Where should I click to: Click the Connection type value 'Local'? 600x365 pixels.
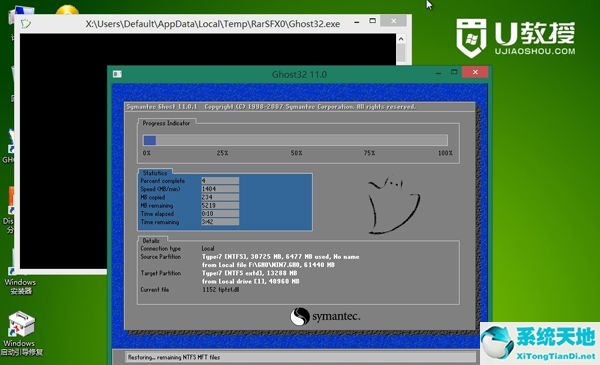tap(208, 248)
